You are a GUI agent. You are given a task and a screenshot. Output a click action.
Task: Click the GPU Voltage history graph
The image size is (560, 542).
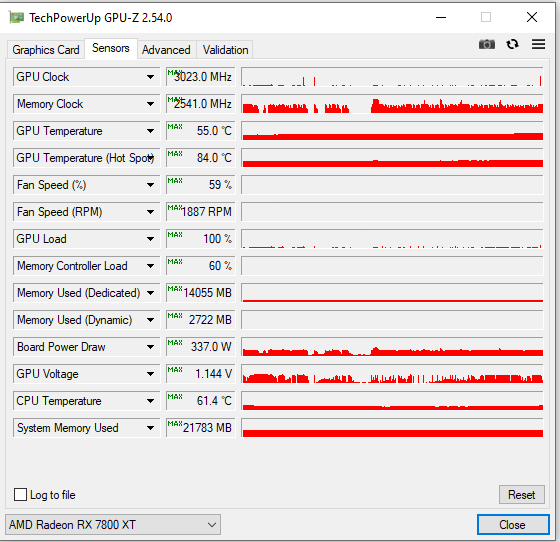pos(392,374)
